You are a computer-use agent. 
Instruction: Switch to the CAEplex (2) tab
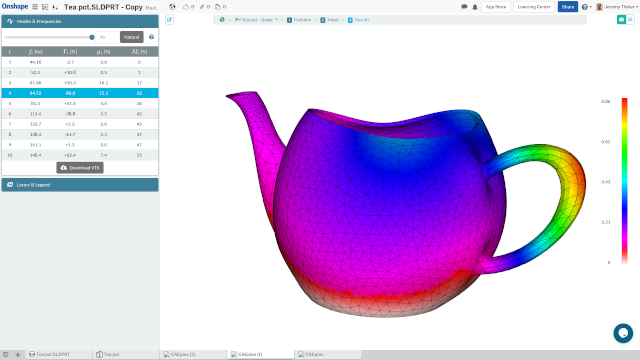click(x=193, y=355)
